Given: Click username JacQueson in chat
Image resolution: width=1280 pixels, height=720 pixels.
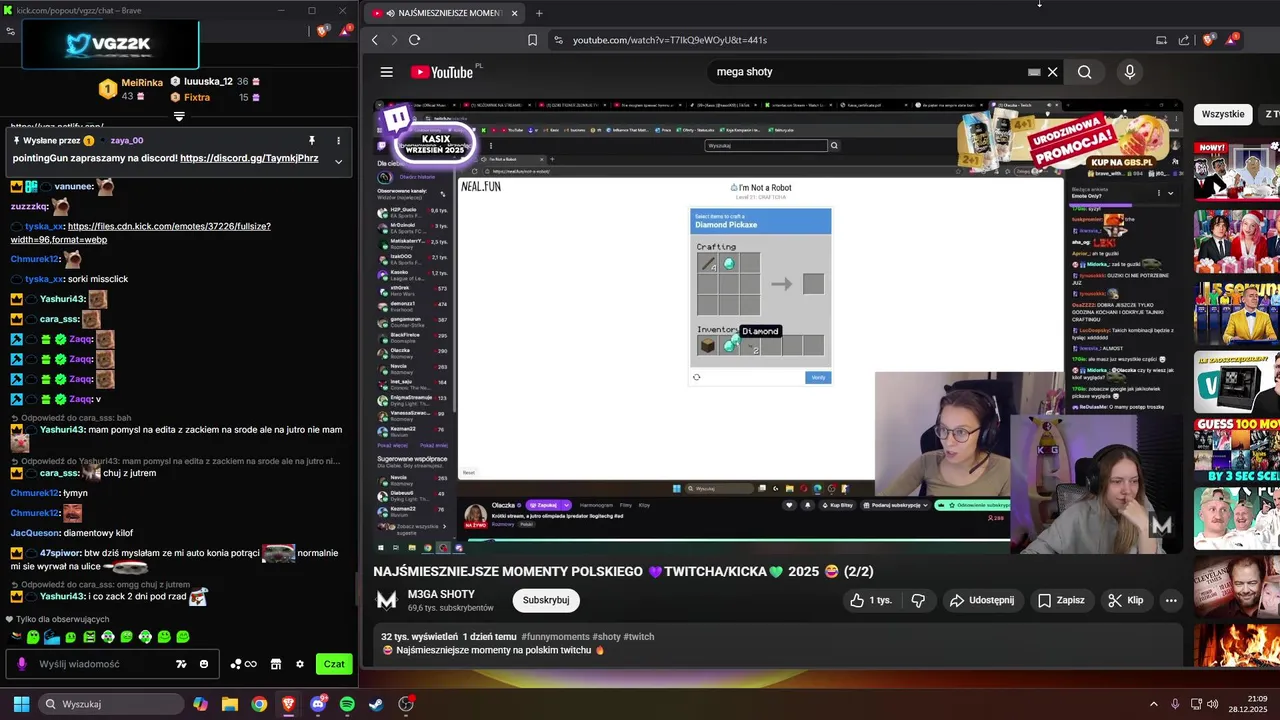Looking at the screenshot, I should click(36, 533).
